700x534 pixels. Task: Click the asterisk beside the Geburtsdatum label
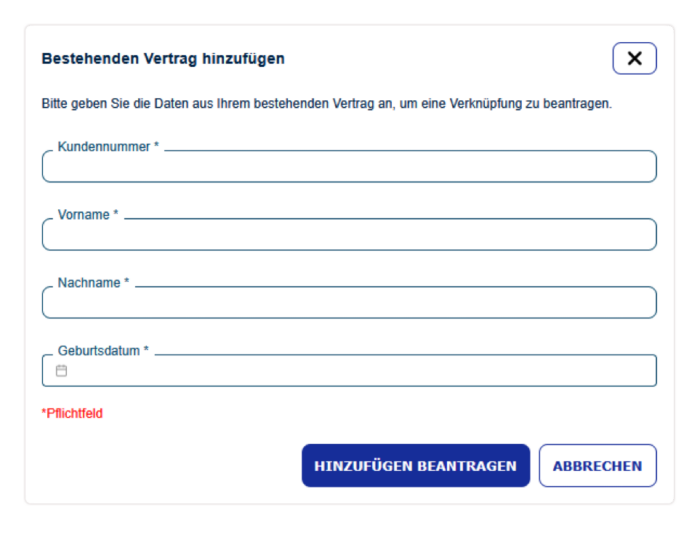point(146,351)
